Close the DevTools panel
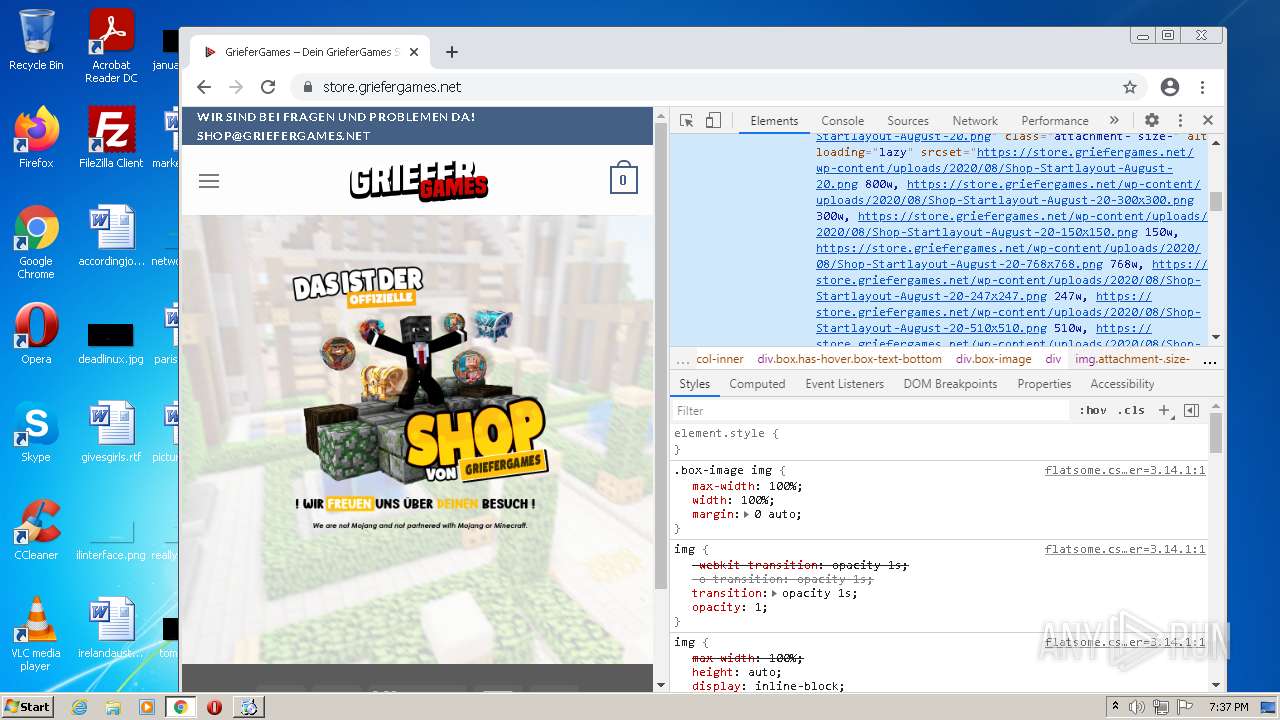1280x720 pixels. (1207, 120)
